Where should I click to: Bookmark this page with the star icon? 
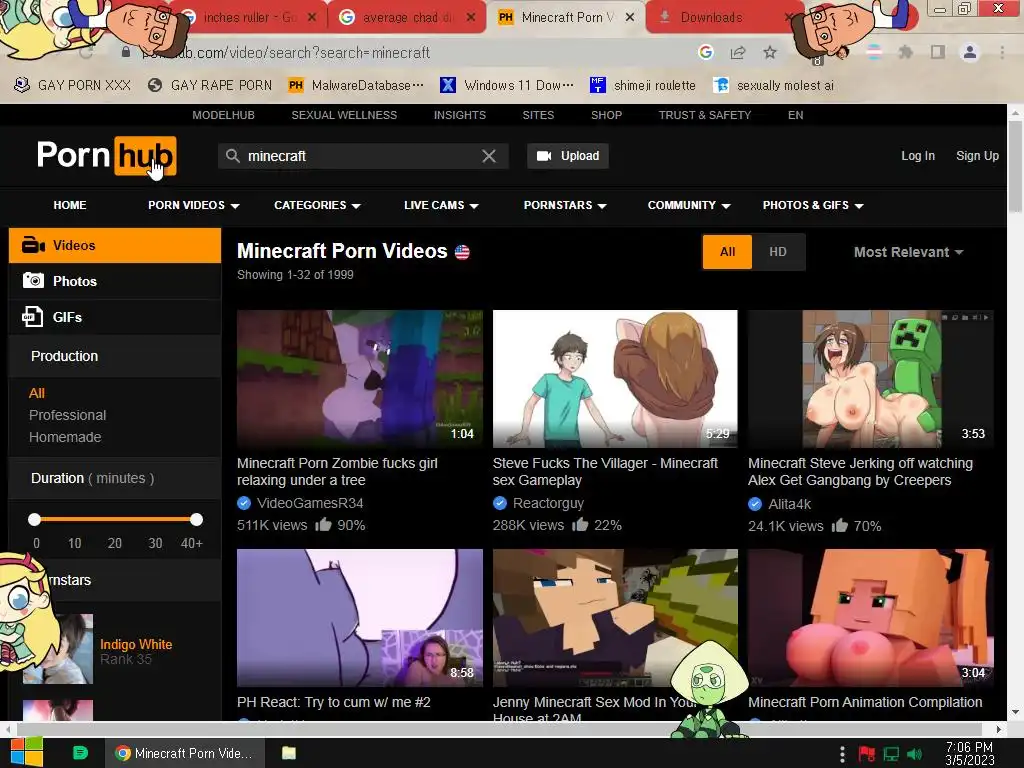tap(770, 52)
